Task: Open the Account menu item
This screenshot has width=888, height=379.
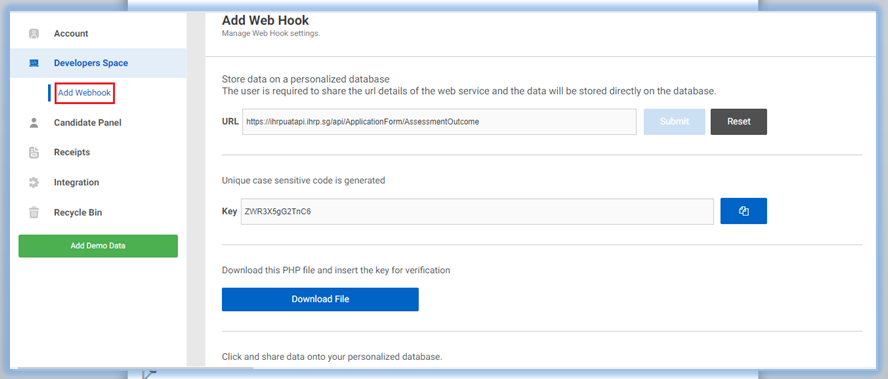Action: (71, 34)
